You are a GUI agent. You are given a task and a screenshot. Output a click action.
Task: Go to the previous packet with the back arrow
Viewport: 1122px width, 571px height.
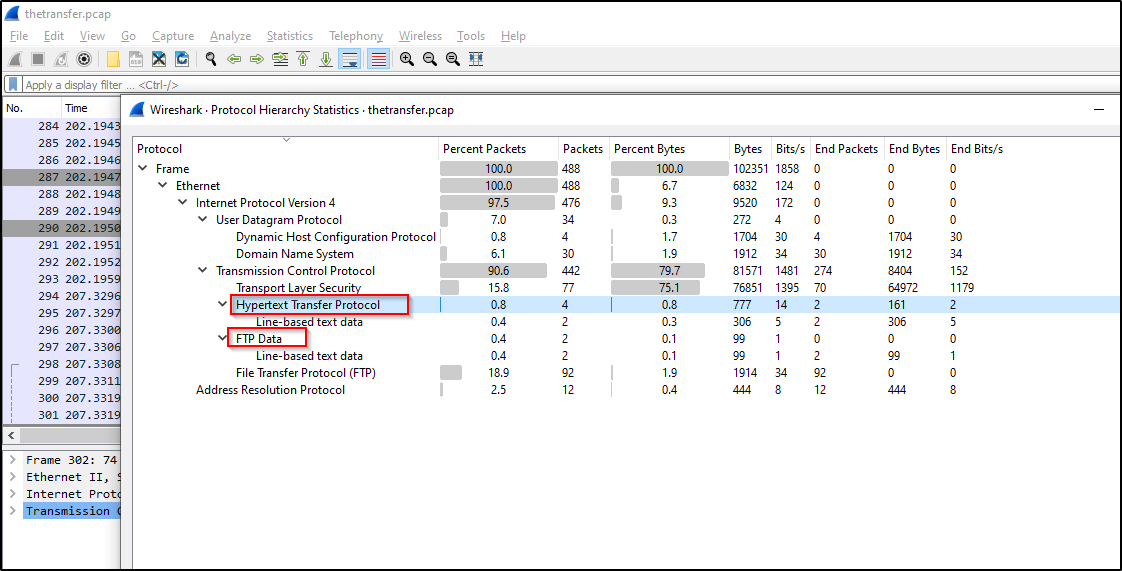pos(234,59)
